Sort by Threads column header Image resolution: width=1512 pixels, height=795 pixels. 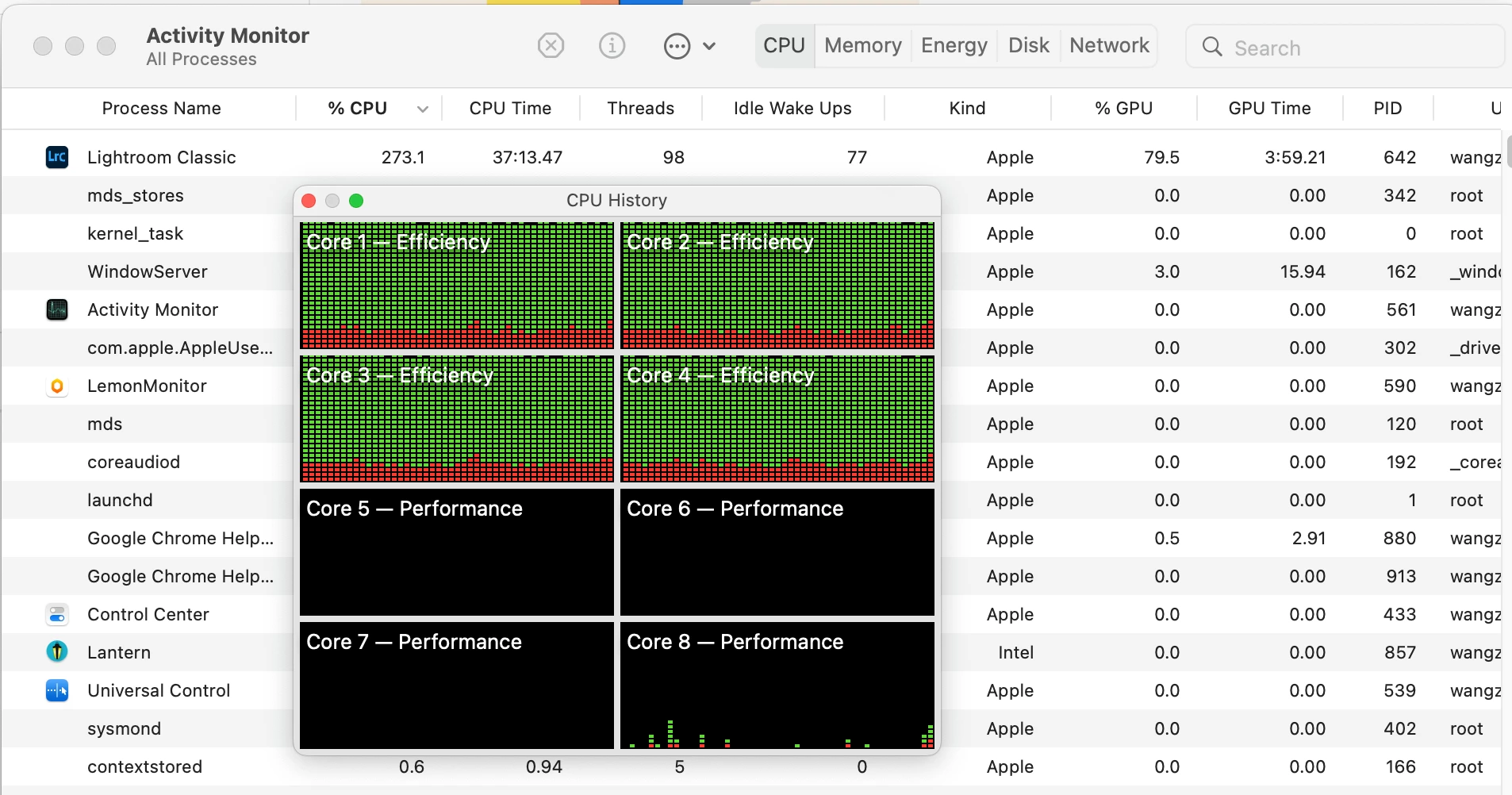click(x=640, y=108)
